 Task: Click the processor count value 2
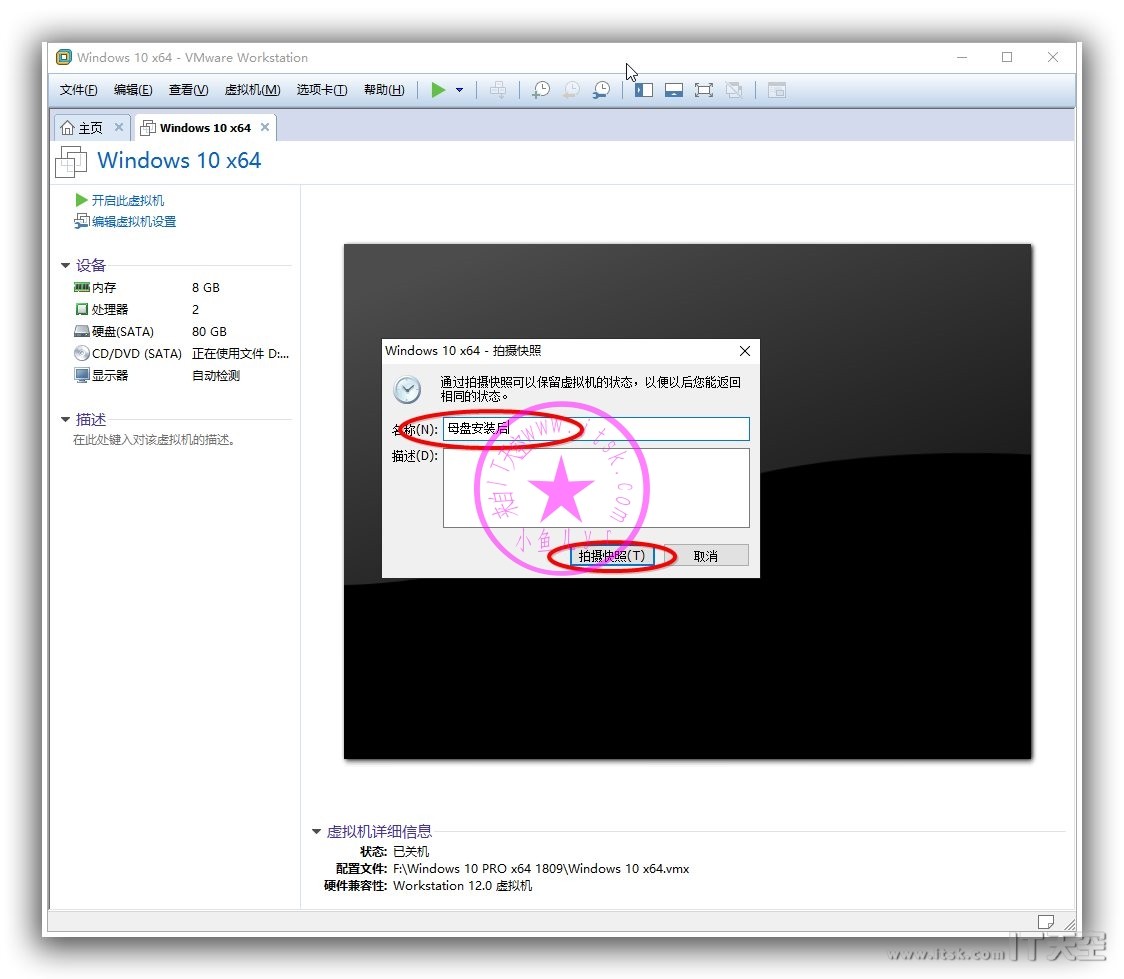(196, 309)
